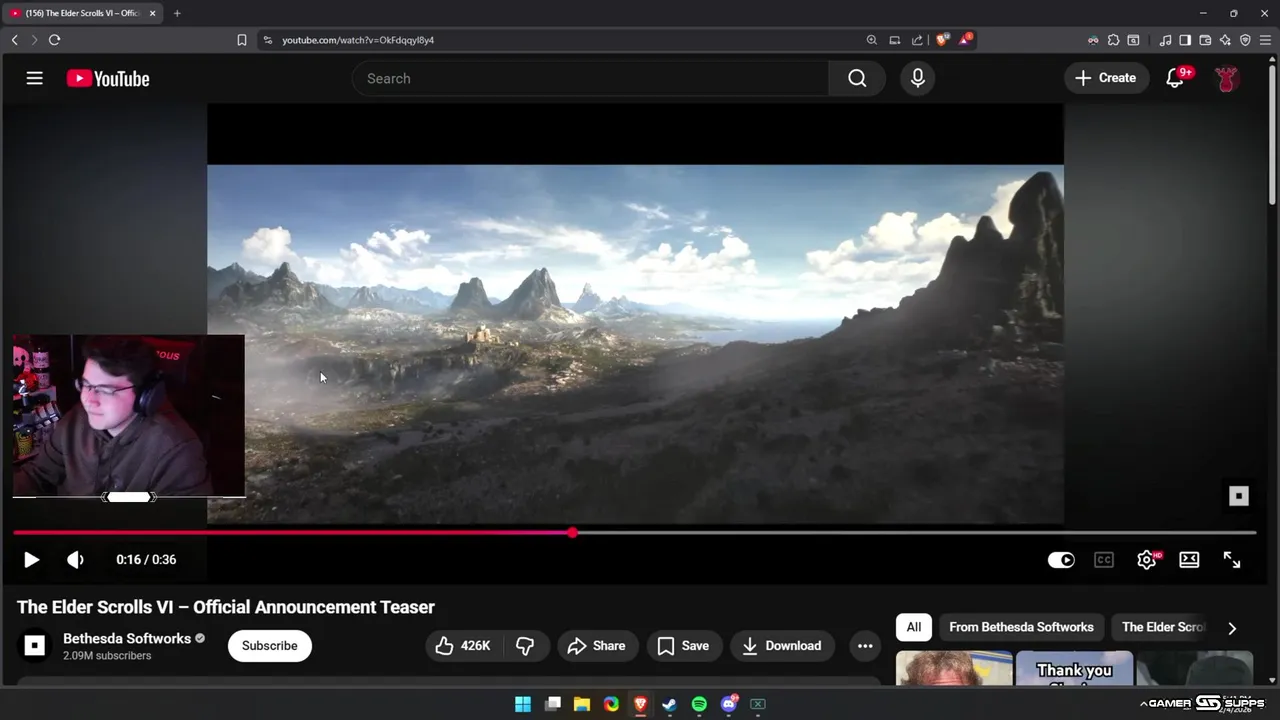
Task: Open the Create menu
Action: coord(1106,78)
